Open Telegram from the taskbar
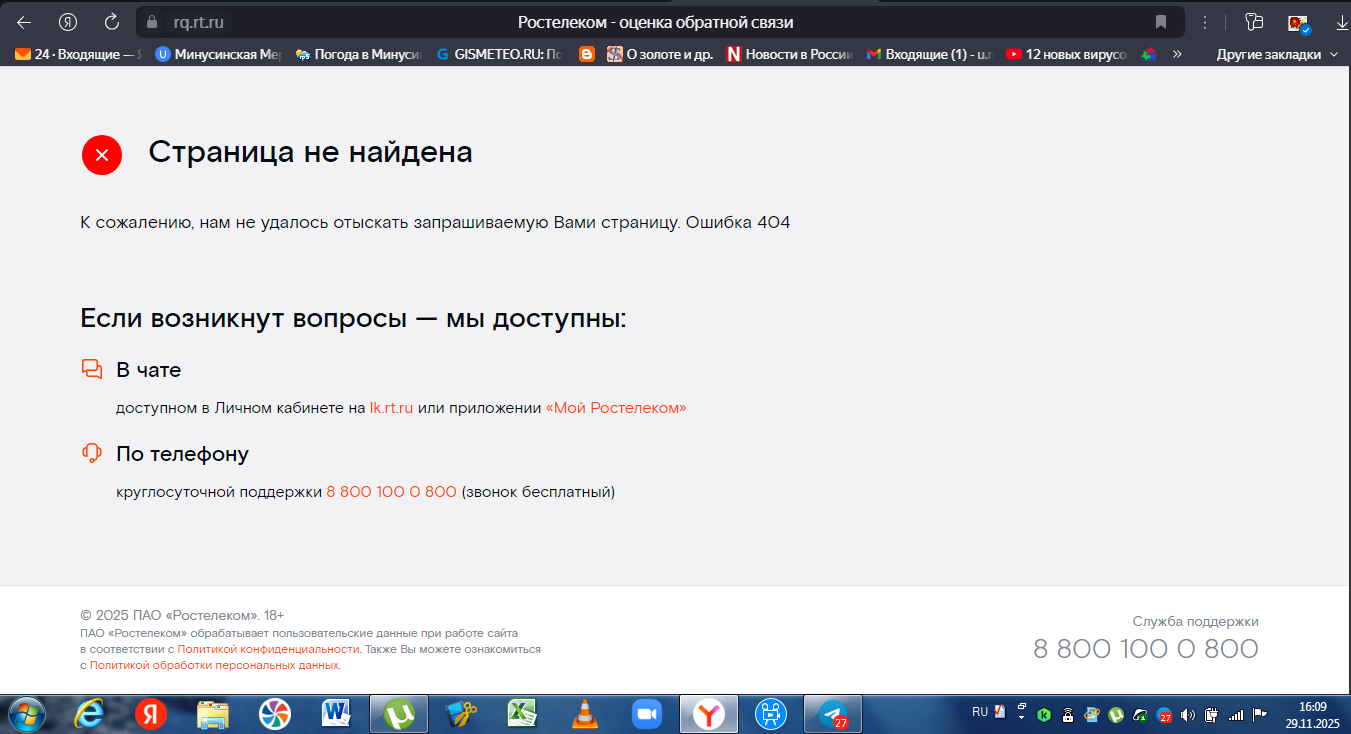This screenshot has width=1351, height=734. 832,713
